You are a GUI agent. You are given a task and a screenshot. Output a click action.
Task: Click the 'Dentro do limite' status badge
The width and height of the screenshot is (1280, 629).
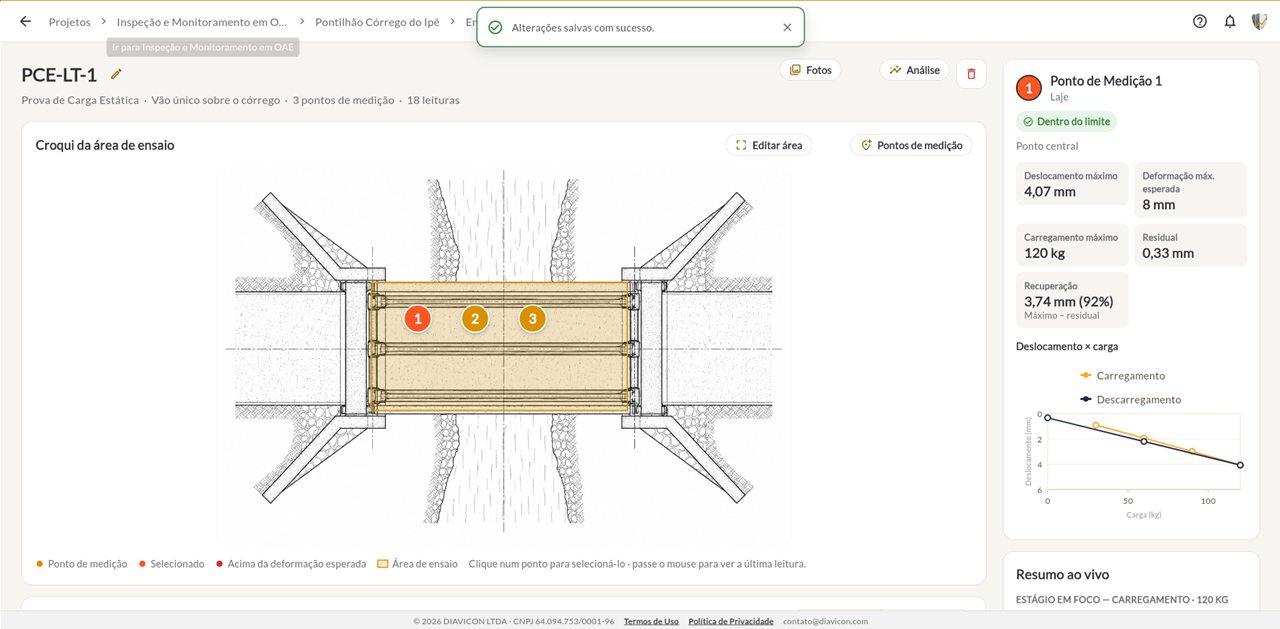pos(1066,122)
